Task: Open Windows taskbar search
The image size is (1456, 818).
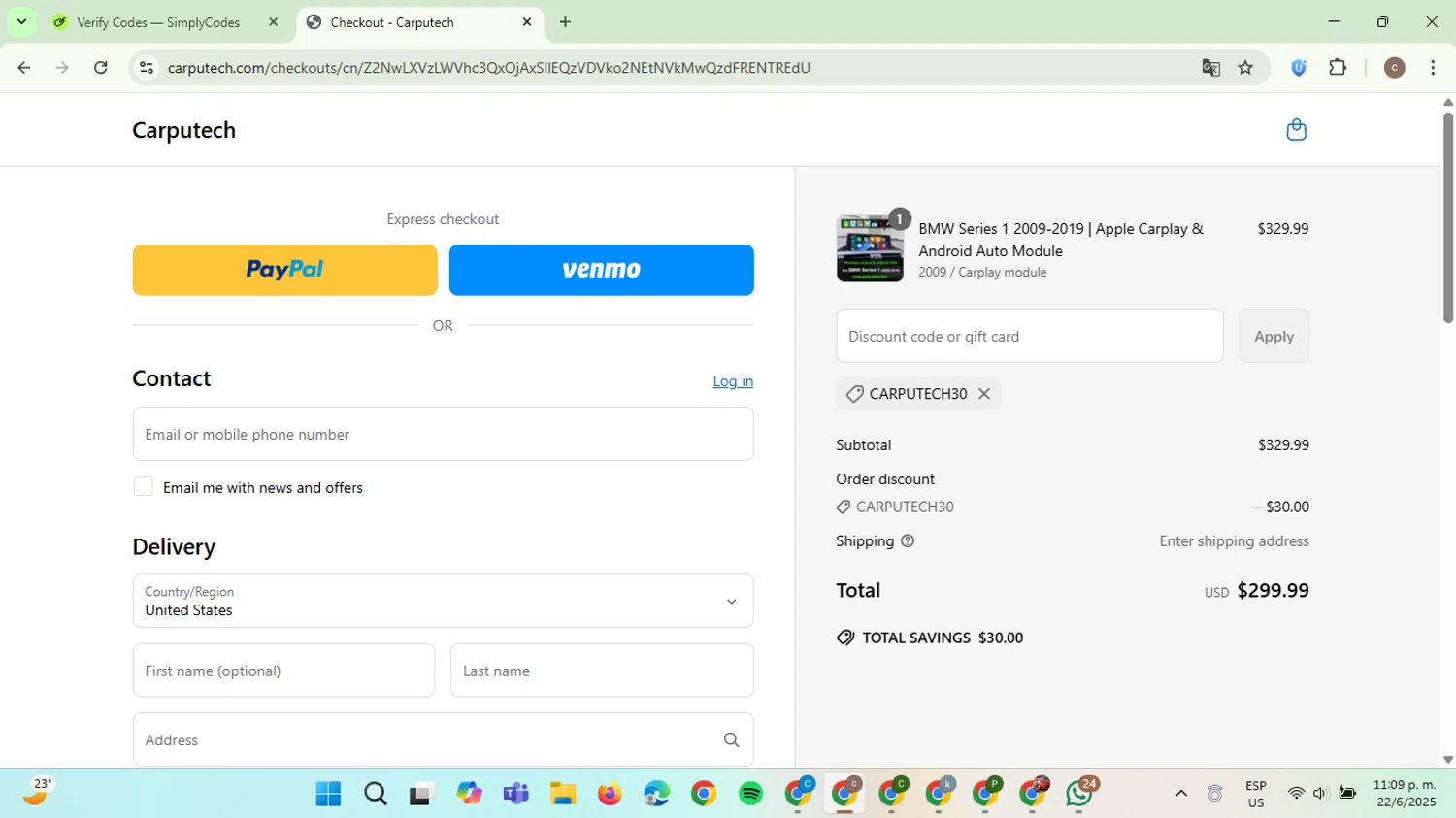Action: tap(375, 794)
